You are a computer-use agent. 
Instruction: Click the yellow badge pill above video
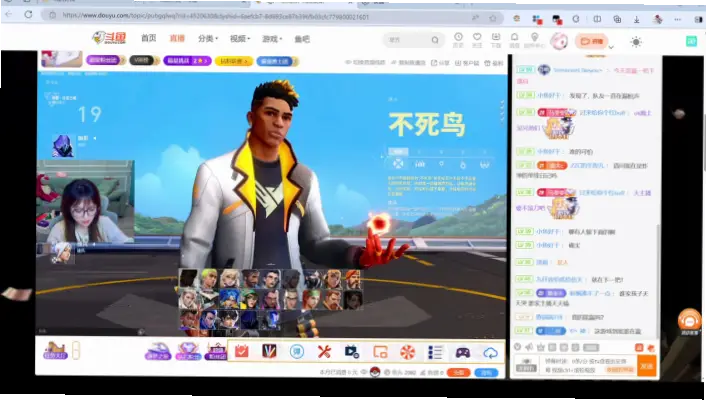(232, 61)
